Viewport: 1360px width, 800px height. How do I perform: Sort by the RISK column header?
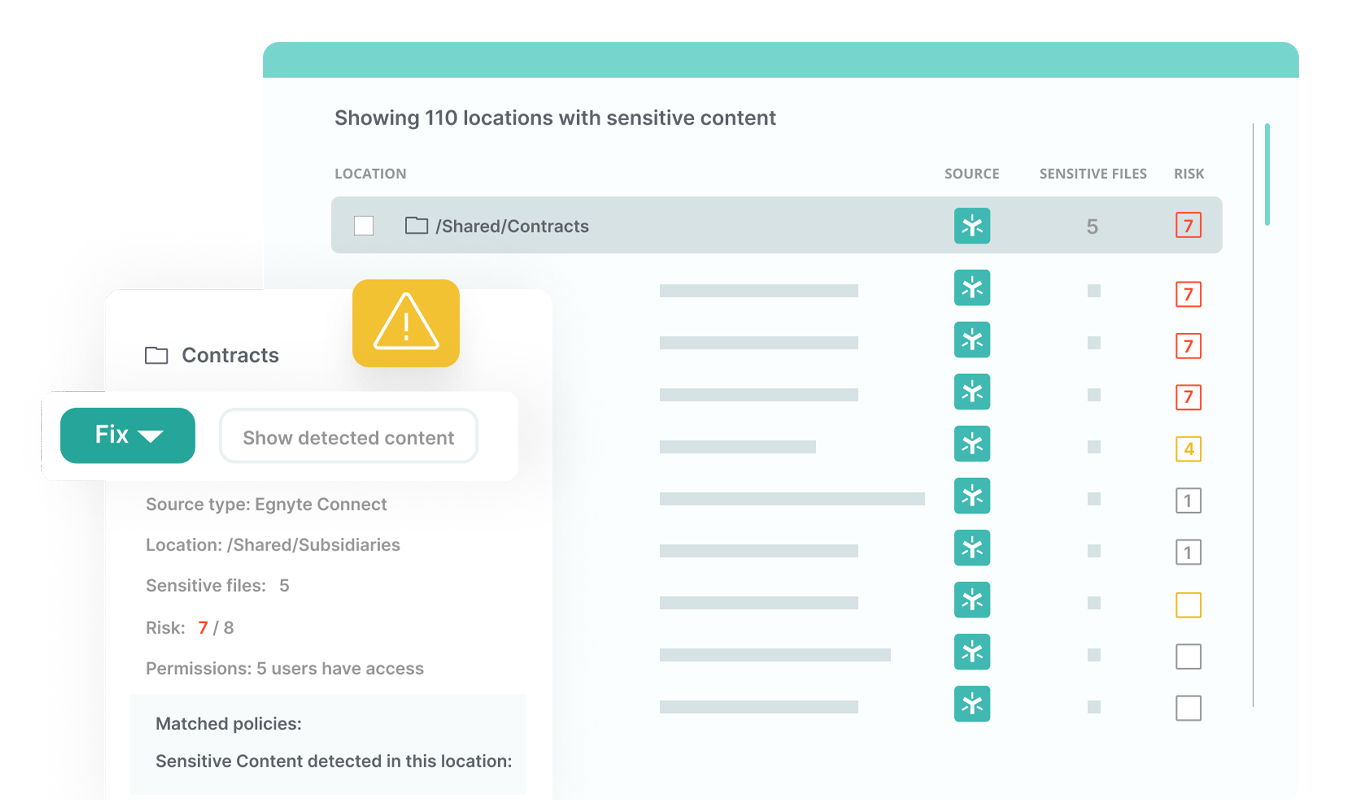coord(1189,174)
